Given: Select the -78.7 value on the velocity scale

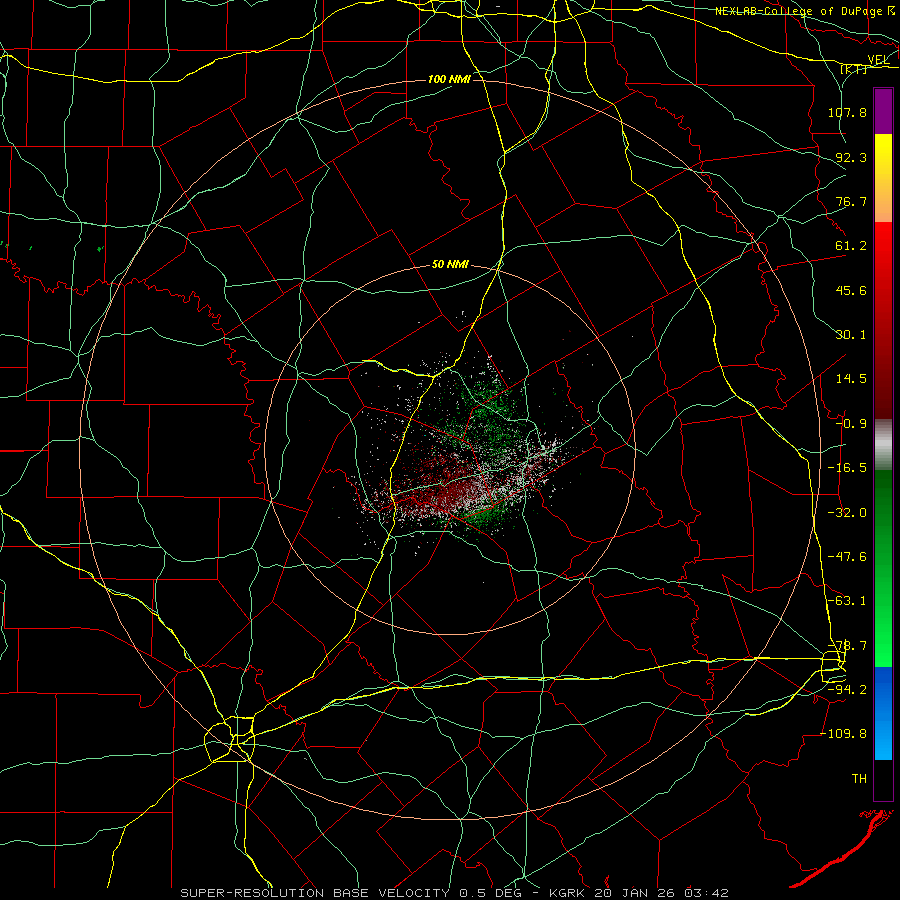Looking at the screenshot, I should click(x=847, y=646).
